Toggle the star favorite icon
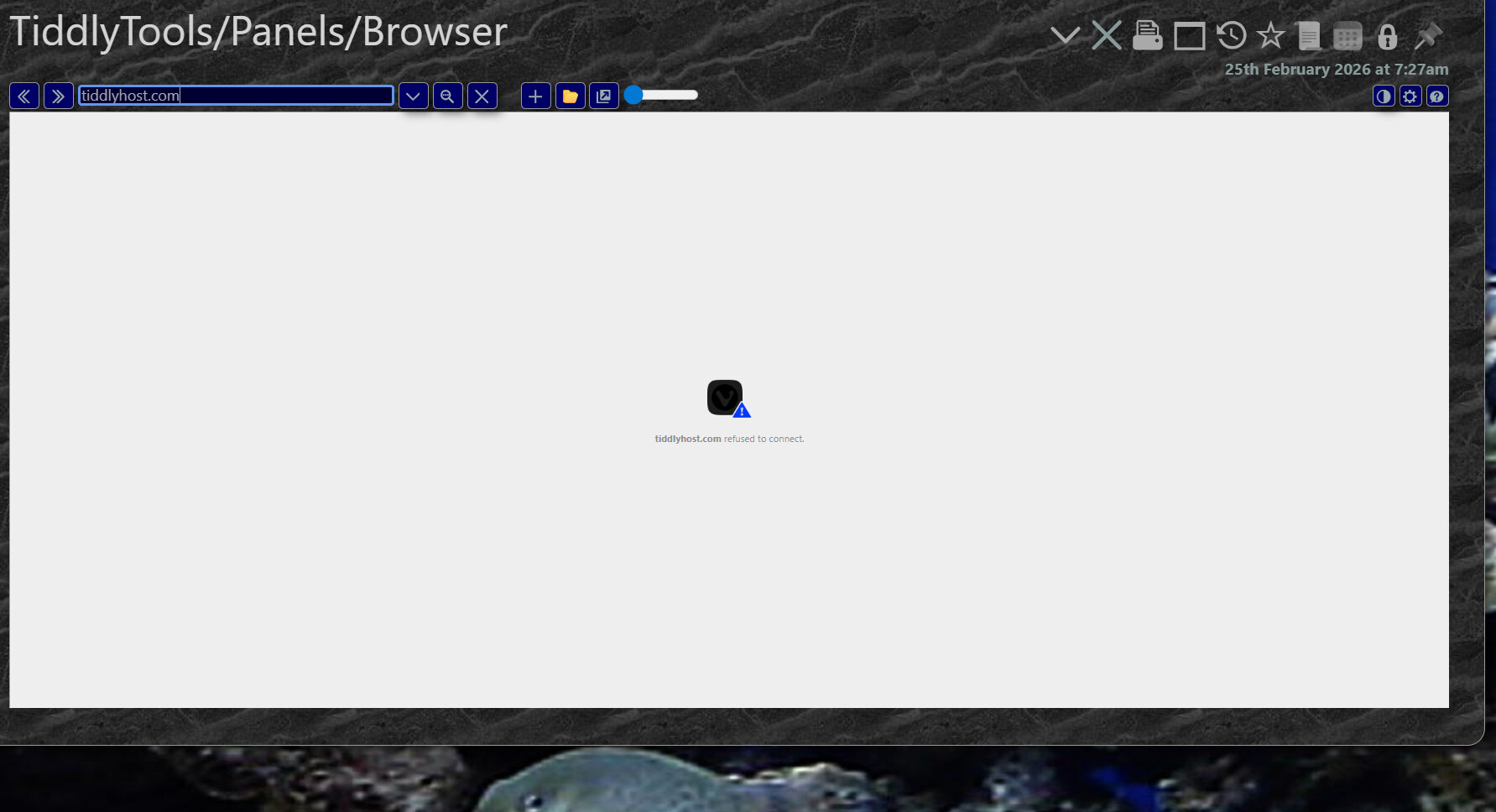Screen dimensions: 1496x812 click(x=1270, y=36)
